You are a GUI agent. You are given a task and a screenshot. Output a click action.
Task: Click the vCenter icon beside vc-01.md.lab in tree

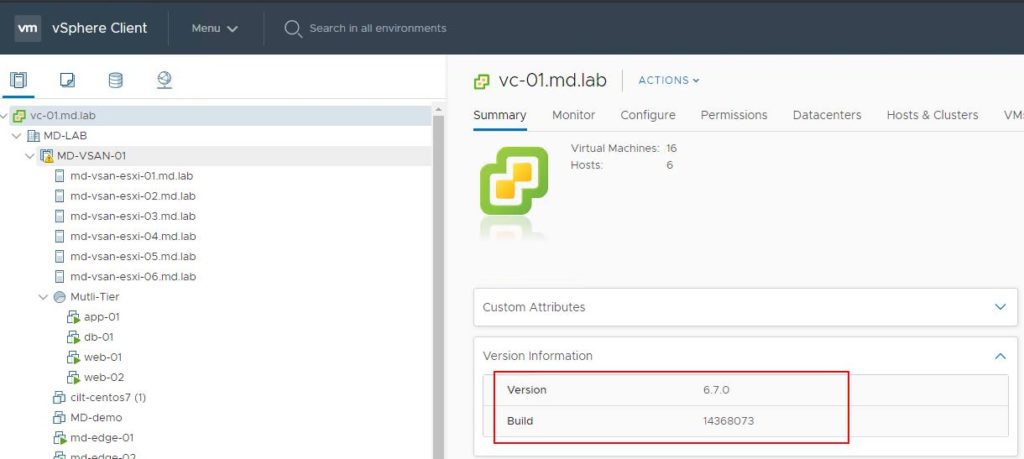tap(20, 116)
